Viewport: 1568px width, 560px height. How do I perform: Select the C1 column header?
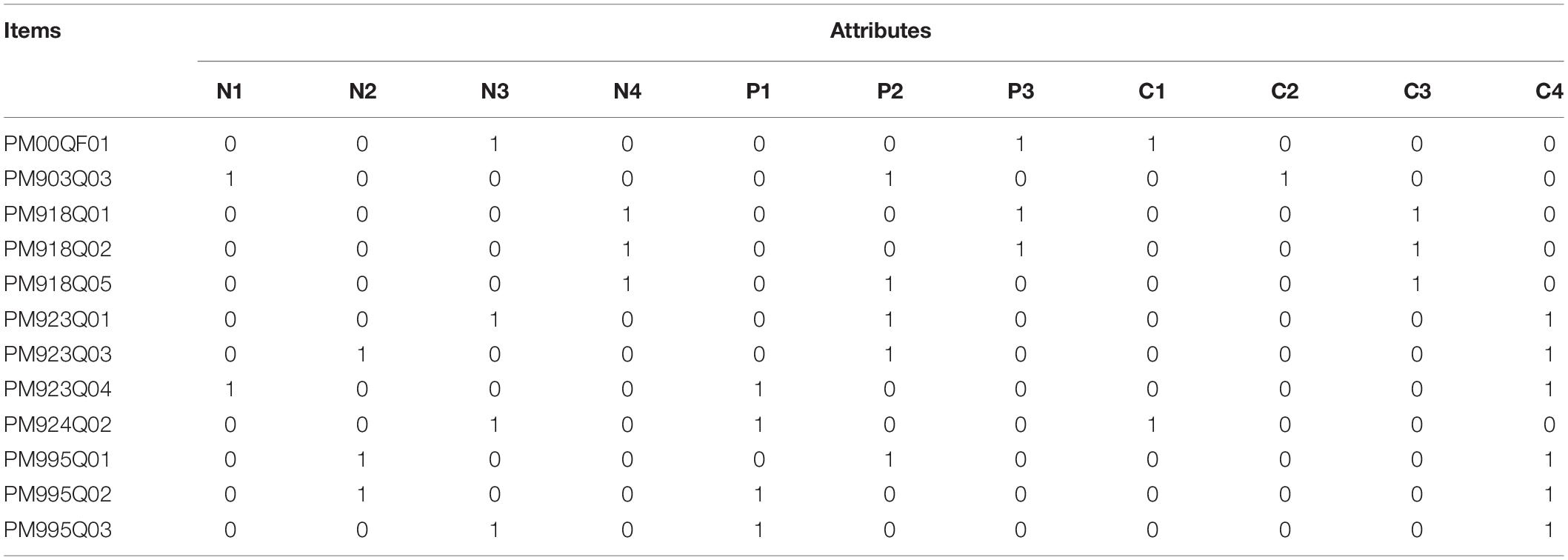coord(1152,91)
